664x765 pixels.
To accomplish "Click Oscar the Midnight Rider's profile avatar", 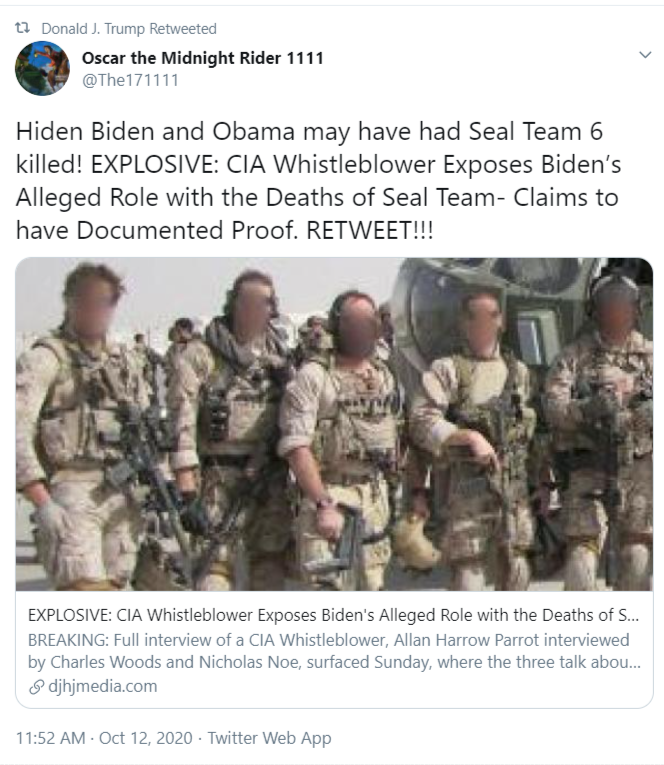I will (x=42, y=68).
